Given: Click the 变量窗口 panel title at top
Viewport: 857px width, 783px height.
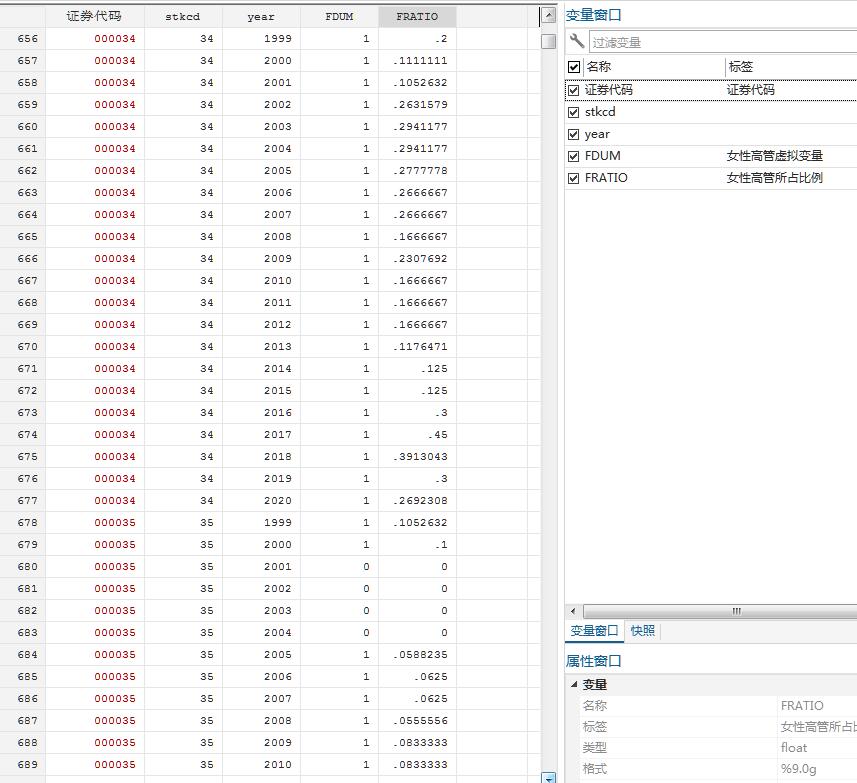Looking at the screenshot, I should coord(593,15).
